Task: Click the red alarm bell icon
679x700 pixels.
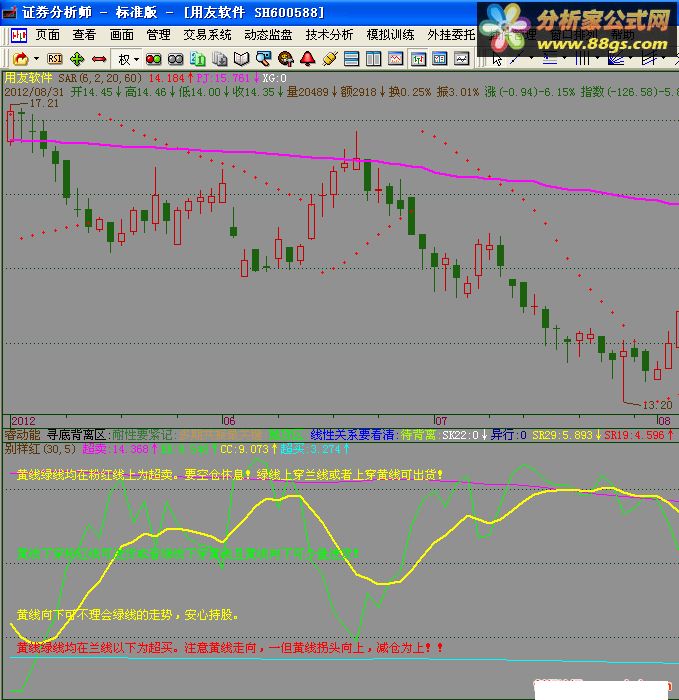Action: 308,59
